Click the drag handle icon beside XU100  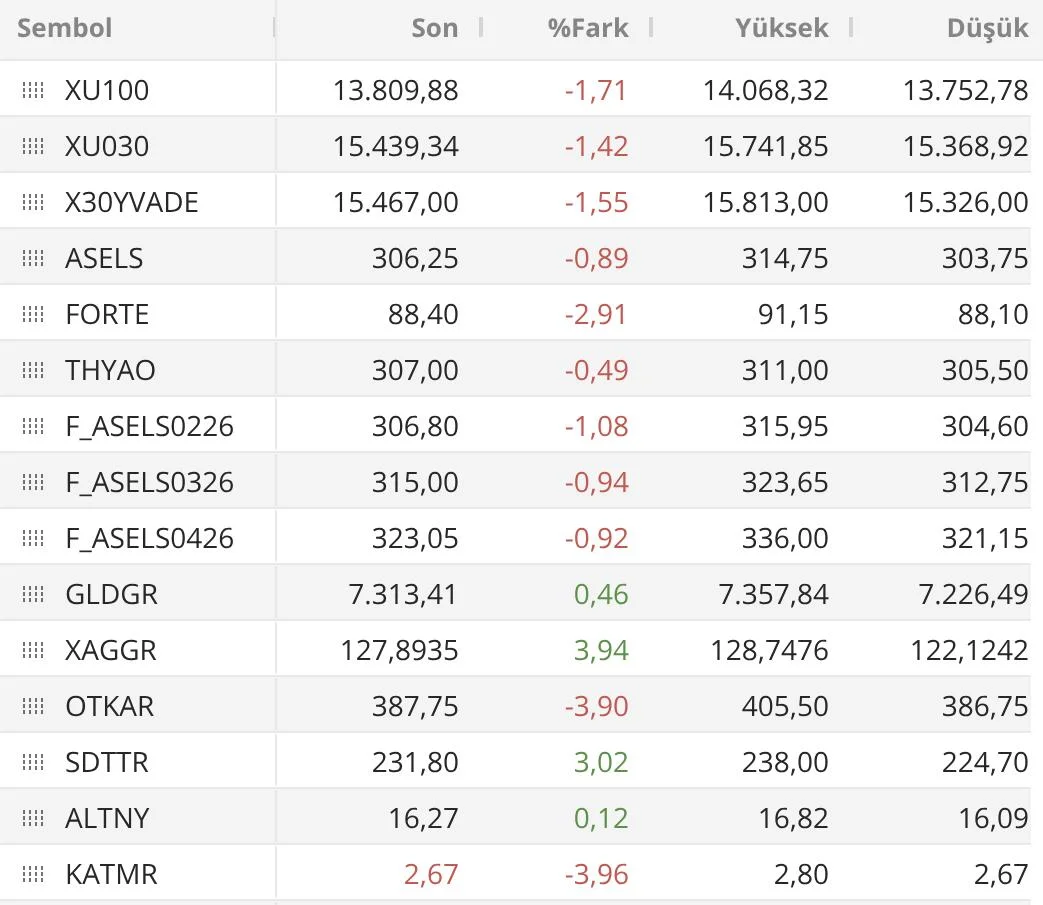[33, 90]
